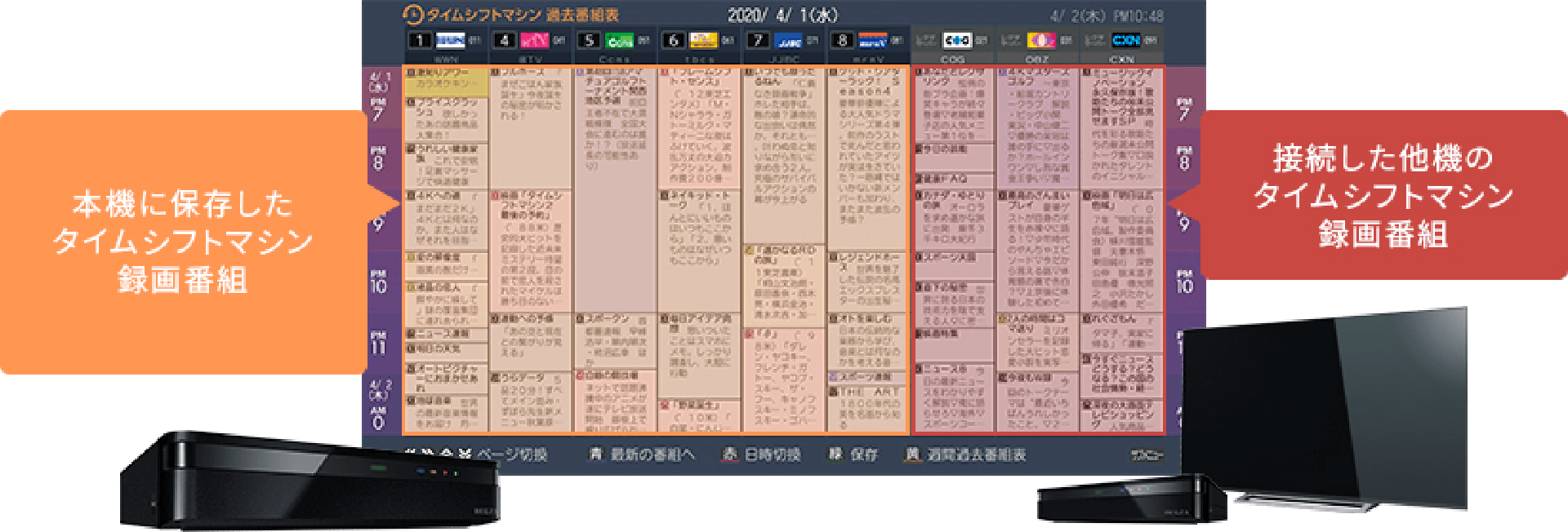
Task: Click the Time Shift Machine clock icon
Action: tap(413, 15)
